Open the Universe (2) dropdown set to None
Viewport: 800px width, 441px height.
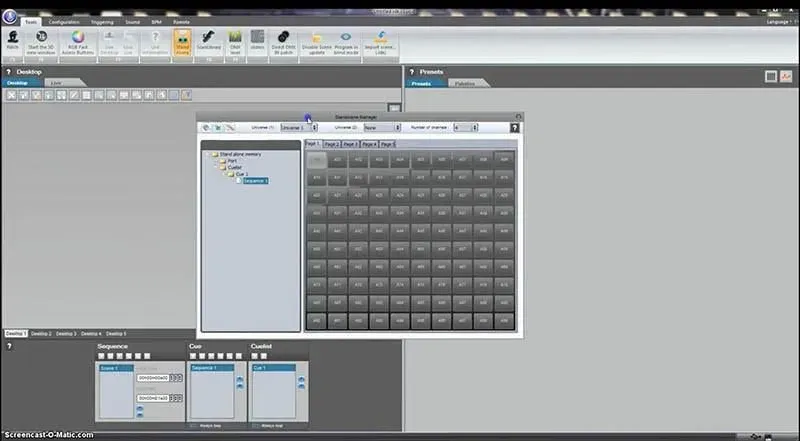[383, 127]
